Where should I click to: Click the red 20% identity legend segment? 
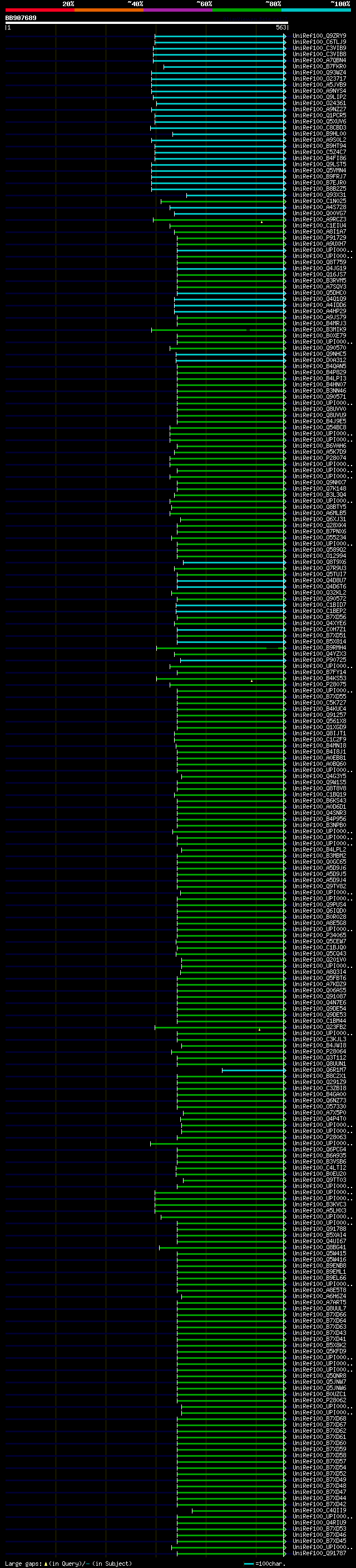[x=39, y=10]
